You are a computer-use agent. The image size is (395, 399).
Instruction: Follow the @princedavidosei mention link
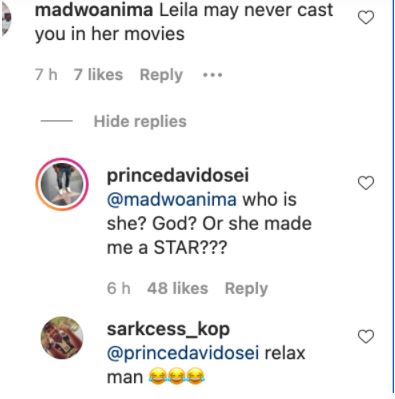[x=183, y=353]
